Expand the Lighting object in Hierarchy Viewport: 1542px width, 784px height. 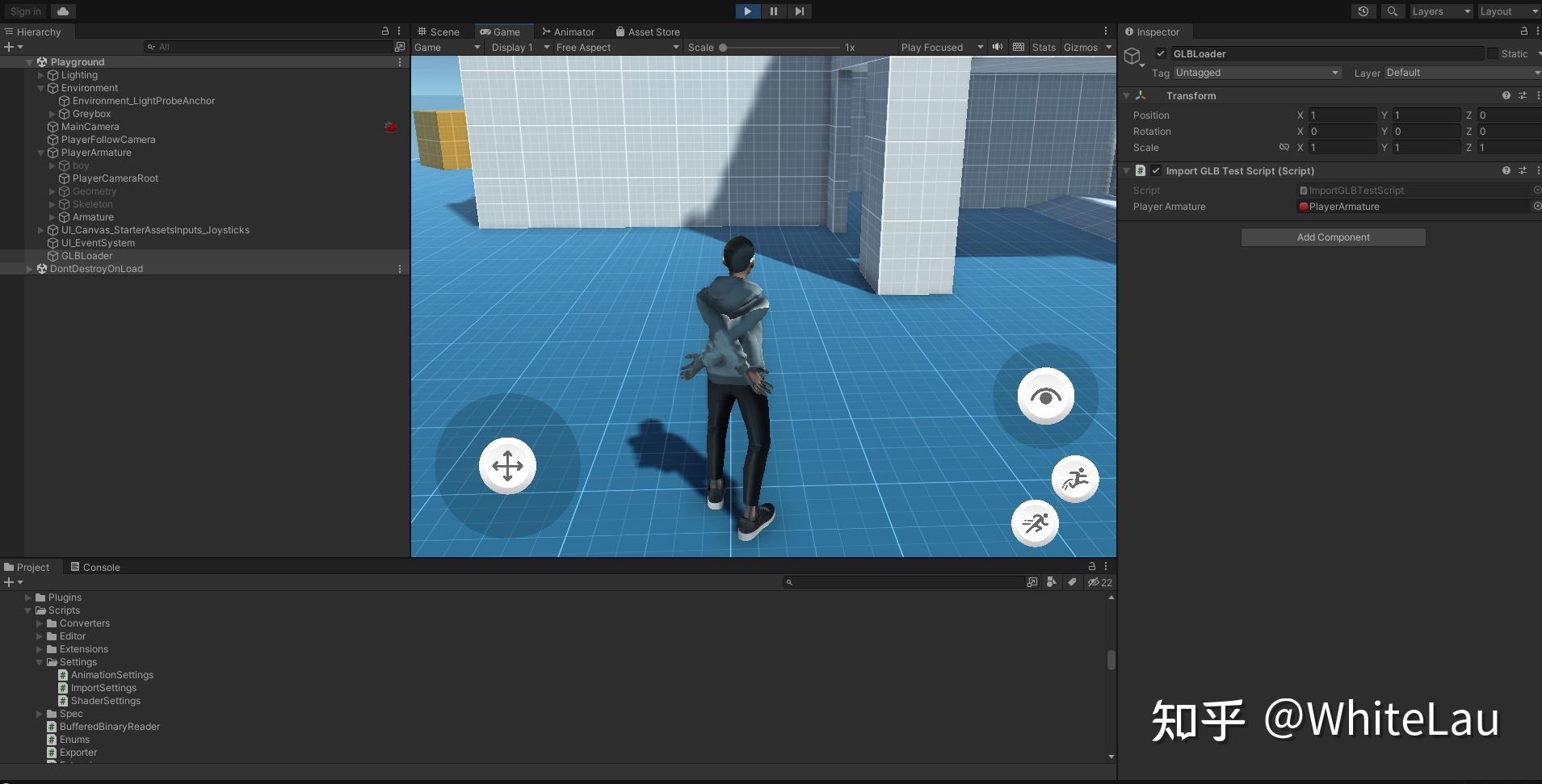point(41,75)
